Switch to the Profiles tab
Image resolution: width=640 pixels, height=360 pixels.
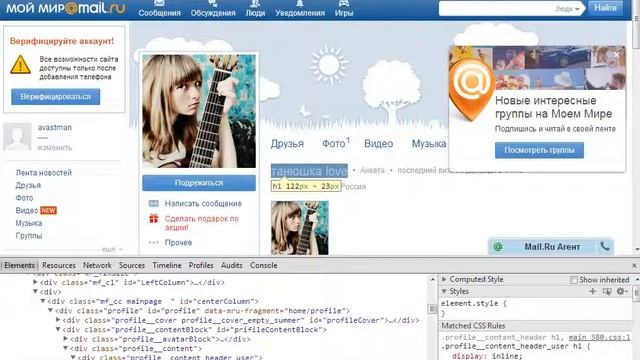pyautogui.click(x=201, y=265)
